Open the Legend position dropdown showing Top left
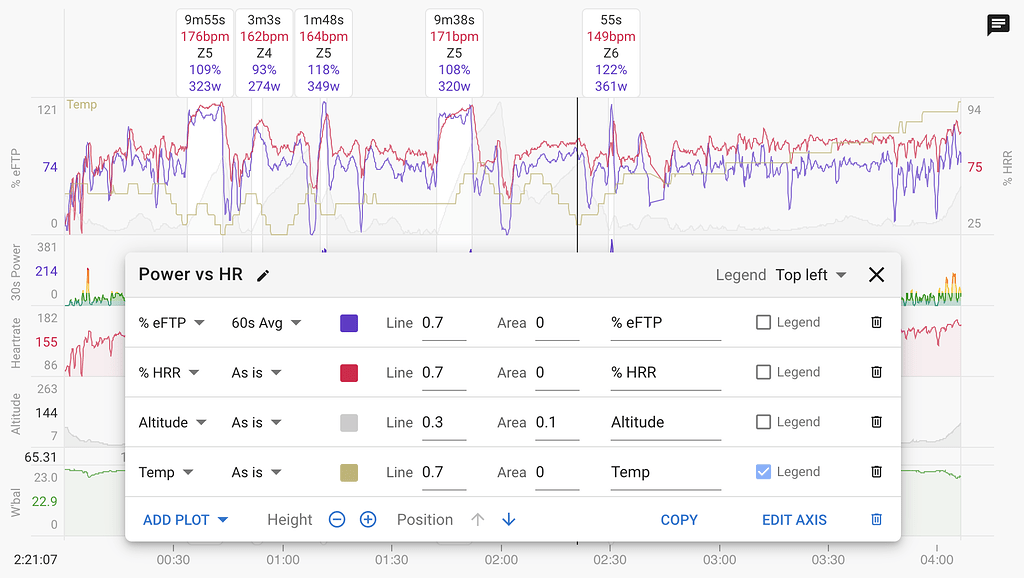Screen dimensions: 1024x578 click(x=810, y=274)
